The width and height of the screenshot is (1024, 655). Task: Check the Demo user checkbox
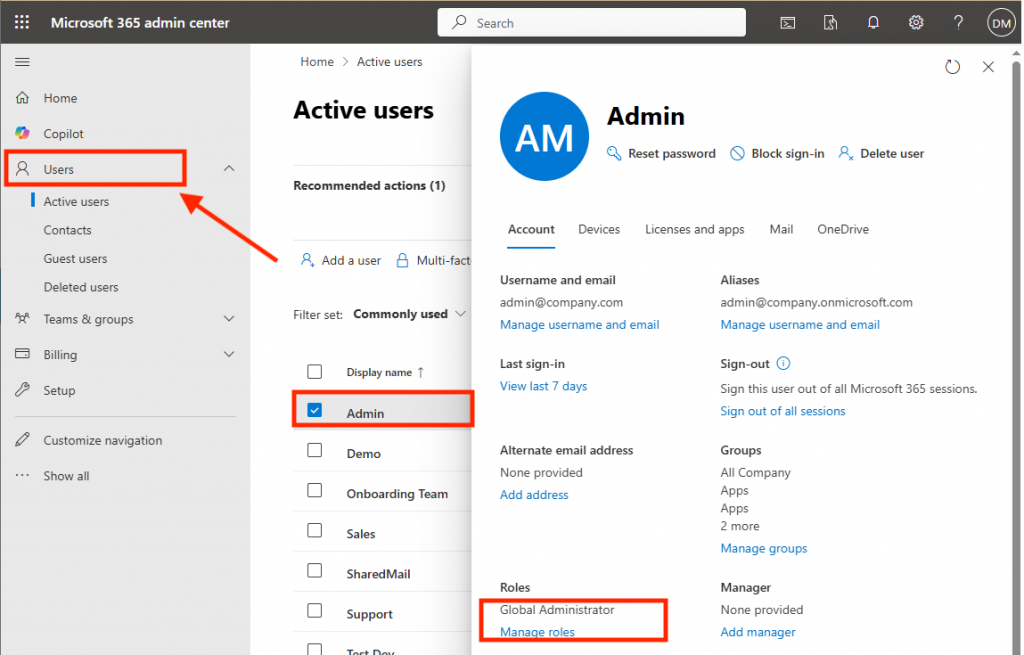tap(314, 453)
